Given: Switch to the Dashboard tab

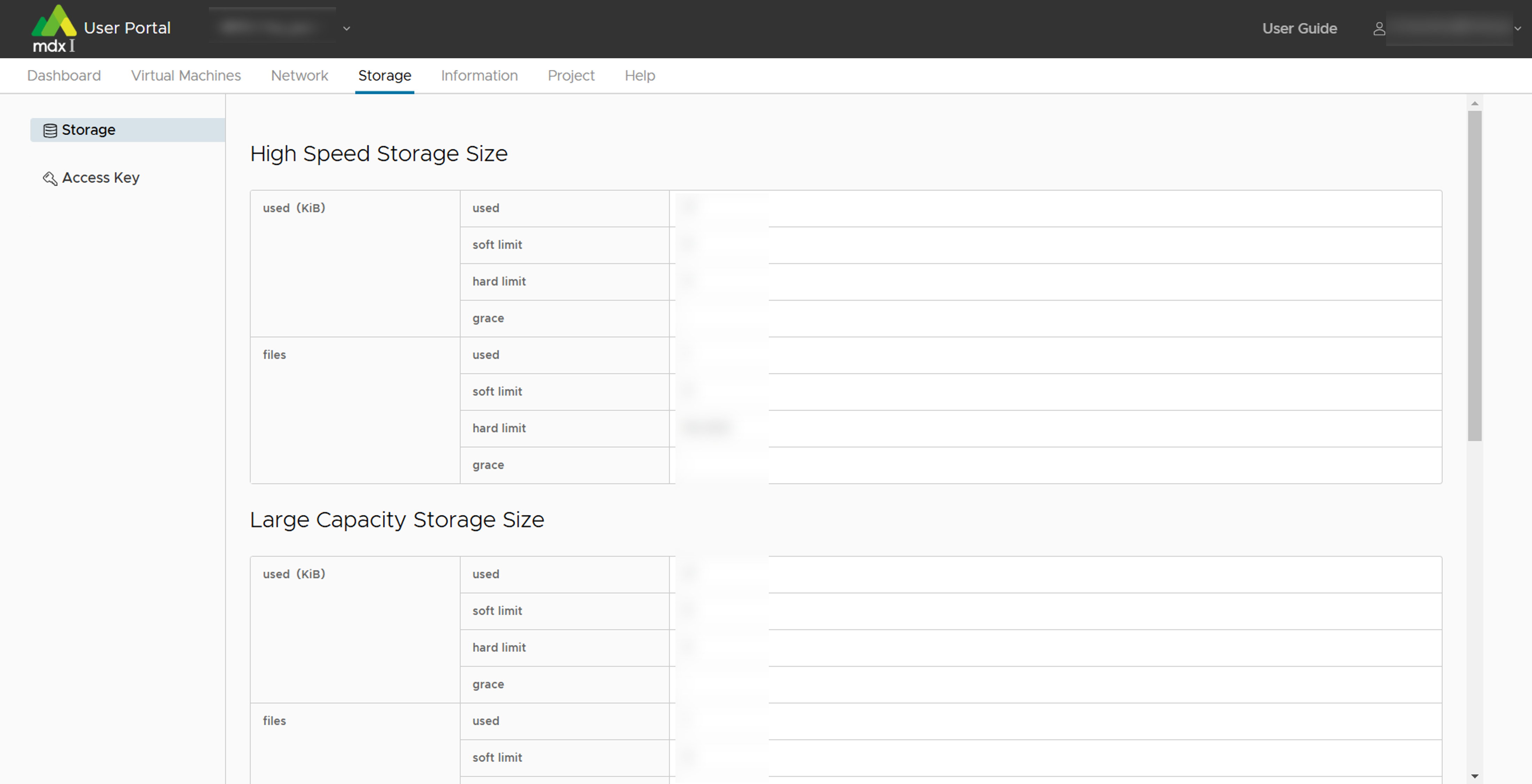Looking at the screenshot, I should [64, 76].
